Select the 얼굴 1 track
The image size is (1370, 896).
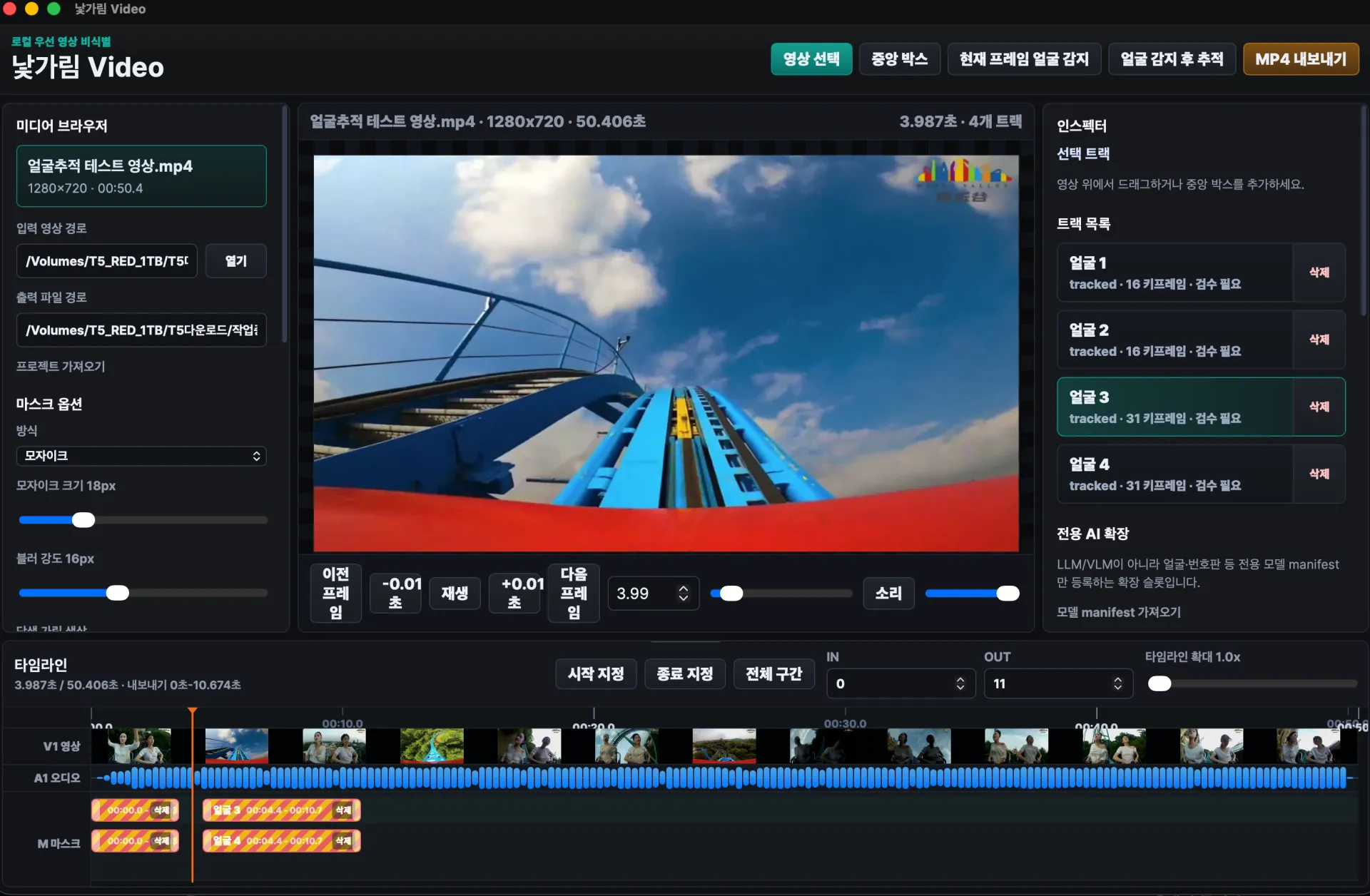coord(1174,273)
